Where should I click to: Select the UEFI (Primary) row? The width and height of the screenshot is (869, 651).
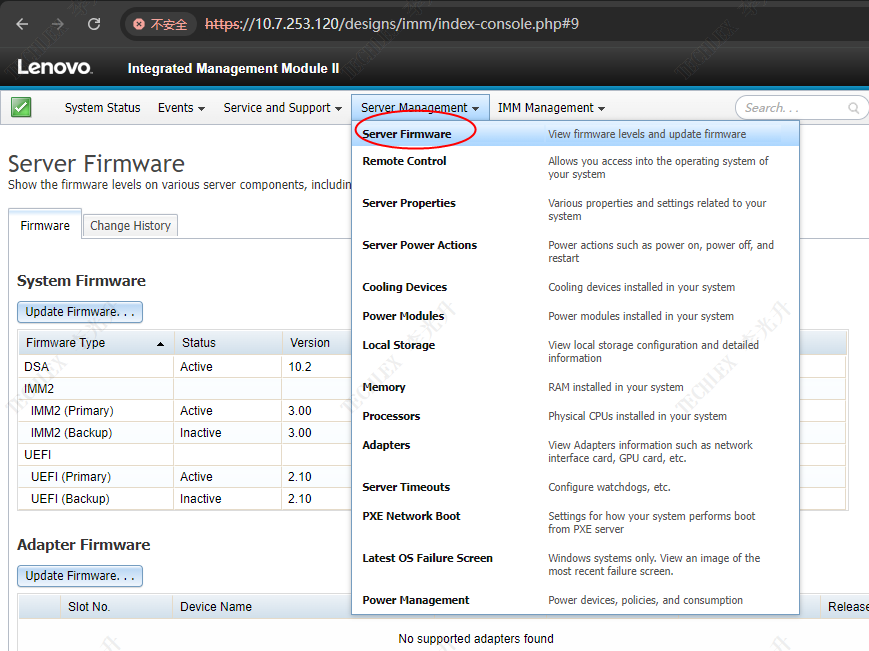[x=185, y=476]
